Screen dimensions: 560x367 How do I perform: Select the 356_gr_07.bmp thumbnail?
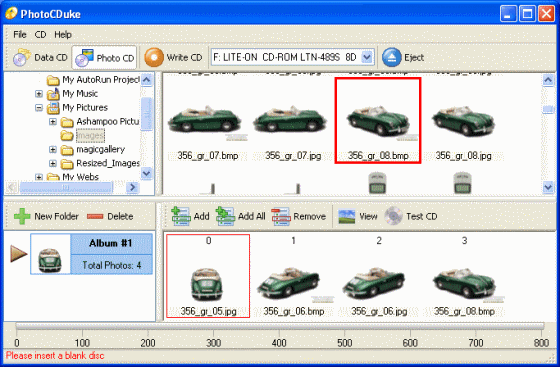coord(207,122)
